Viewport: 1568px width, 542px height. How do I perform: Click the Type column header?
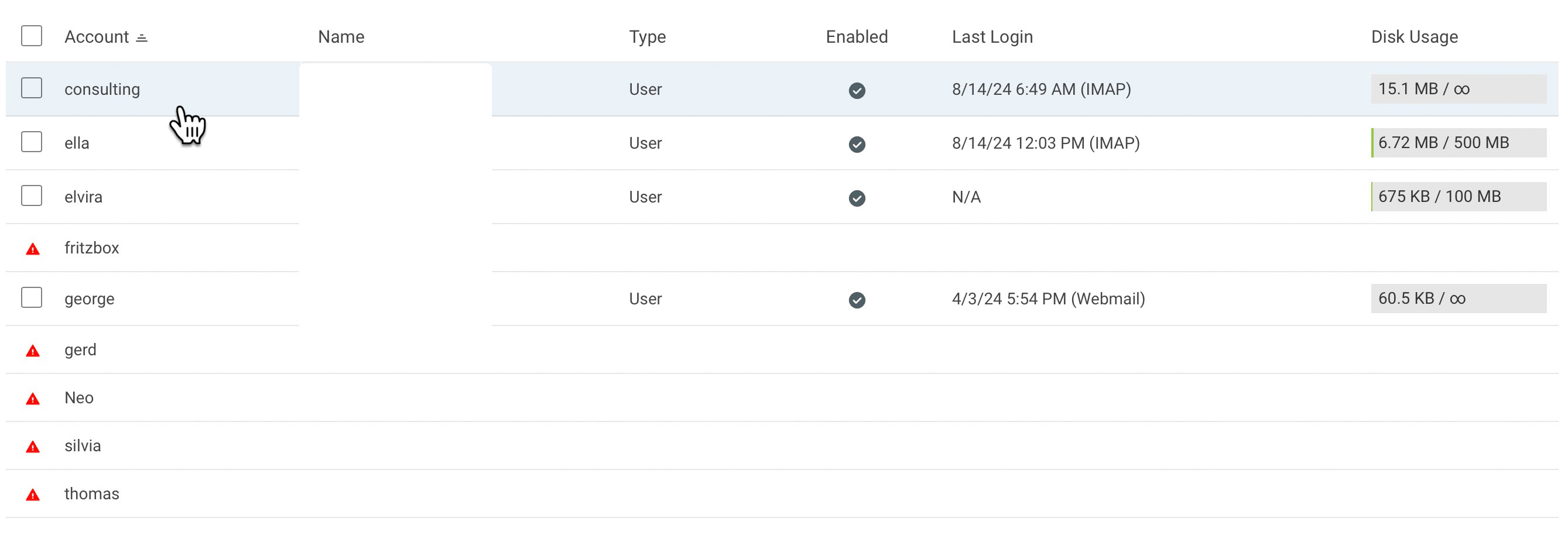[x=647, y=37]
